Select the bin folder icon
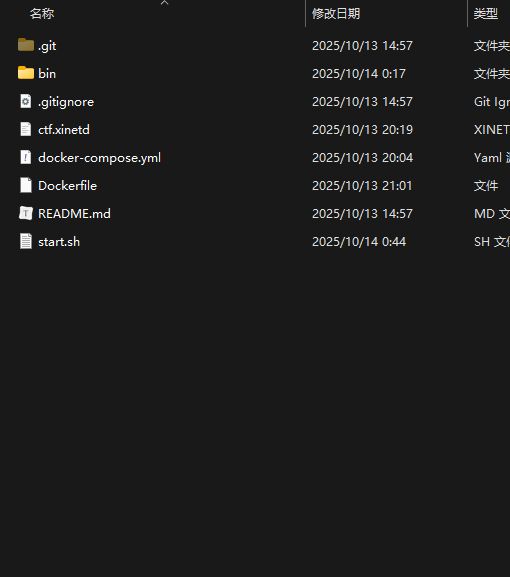 click(x=26, y=73)
